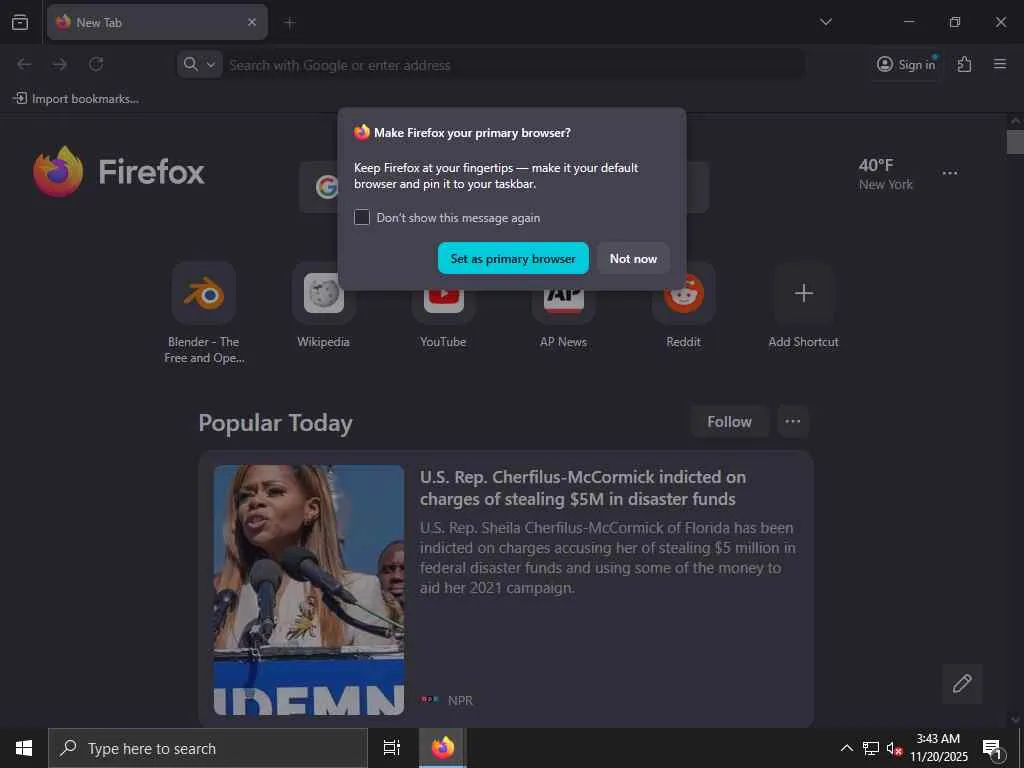Image resolution: width=1024 pixels, height=768 pixels.
Task: Click the Add Shortcut plus tile
Action: (803, 293)
